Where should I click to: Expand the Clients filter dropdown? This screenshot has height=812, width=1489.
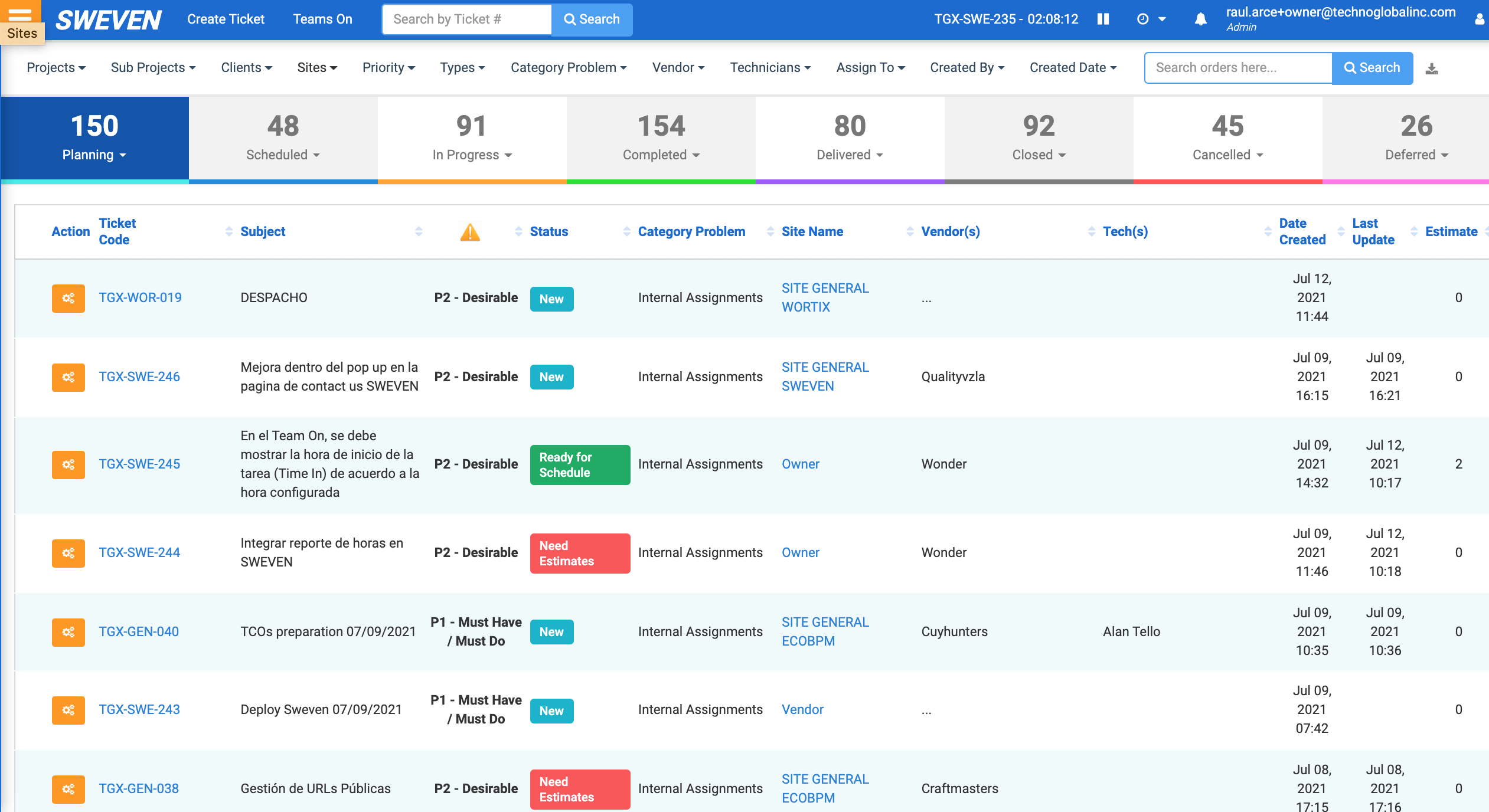point(246,68)
